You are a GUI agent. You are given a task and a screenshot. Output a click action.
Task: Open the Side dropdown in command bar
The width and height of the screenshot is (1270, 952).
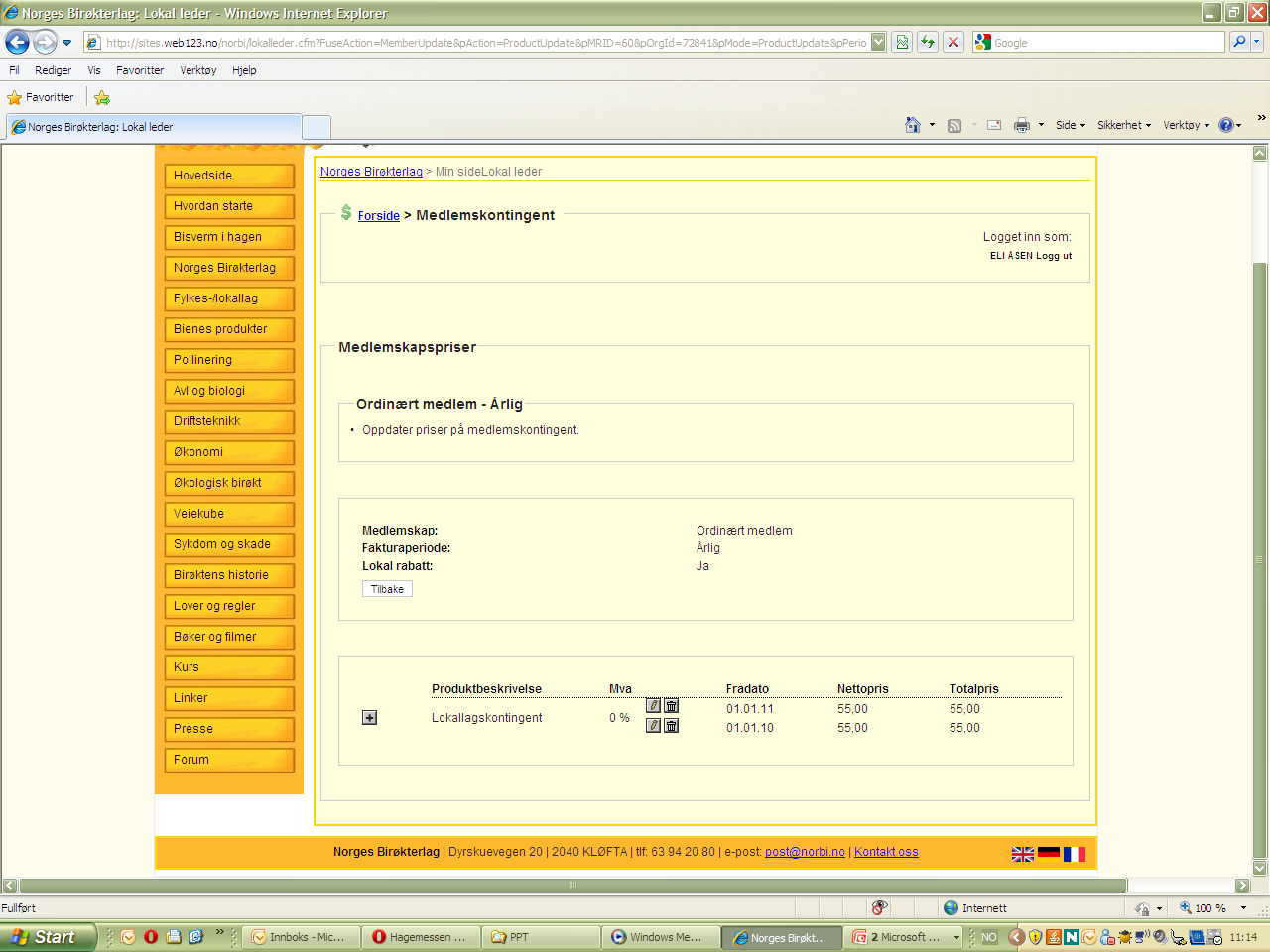[1071, 125]
